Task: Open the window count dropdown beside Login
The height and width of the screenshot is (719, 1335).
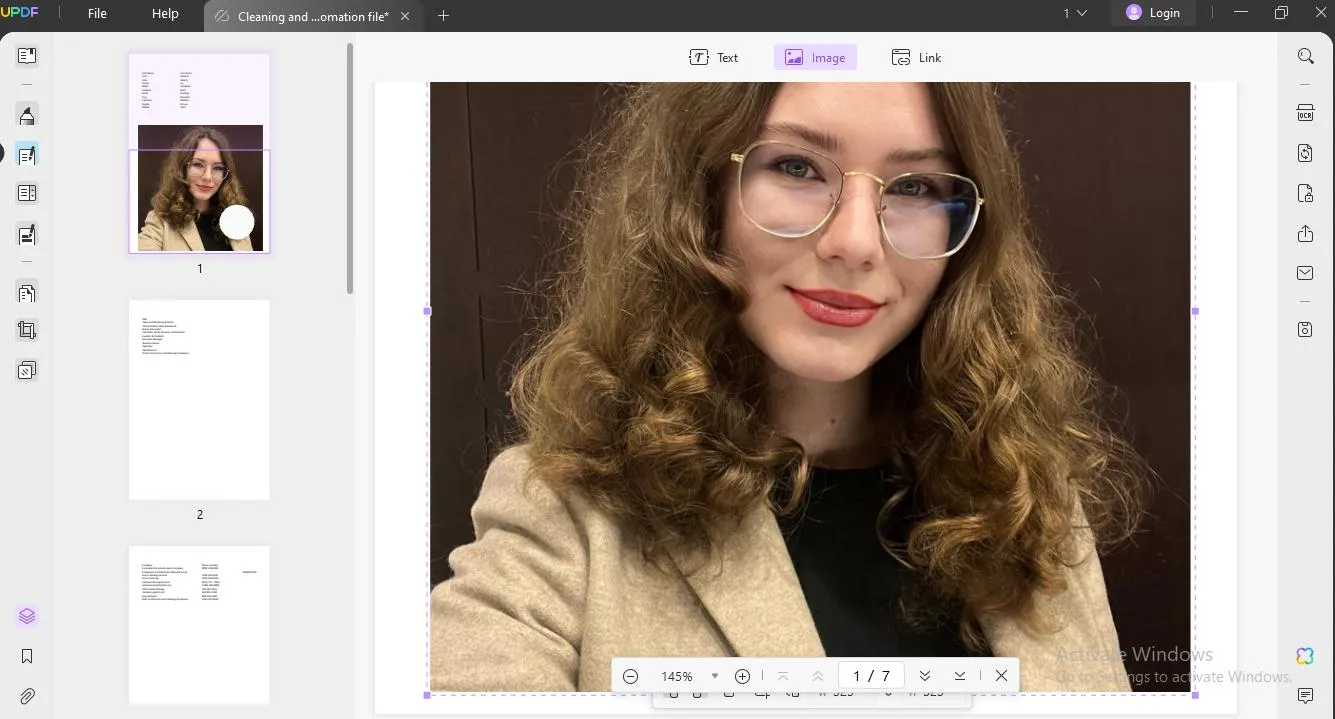Action: tap(1075, 13)
